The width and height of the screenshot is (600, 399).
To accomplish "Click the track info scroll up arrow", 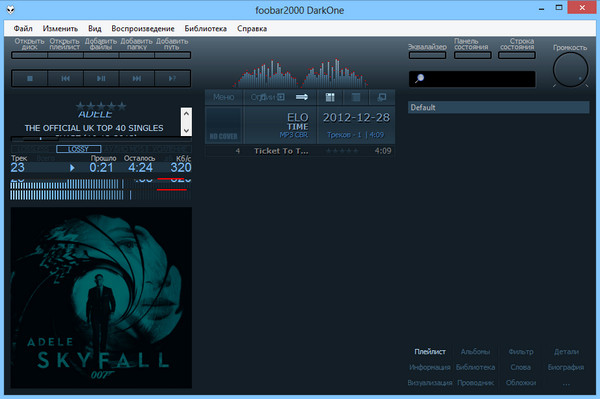I will tap(186, 114).
